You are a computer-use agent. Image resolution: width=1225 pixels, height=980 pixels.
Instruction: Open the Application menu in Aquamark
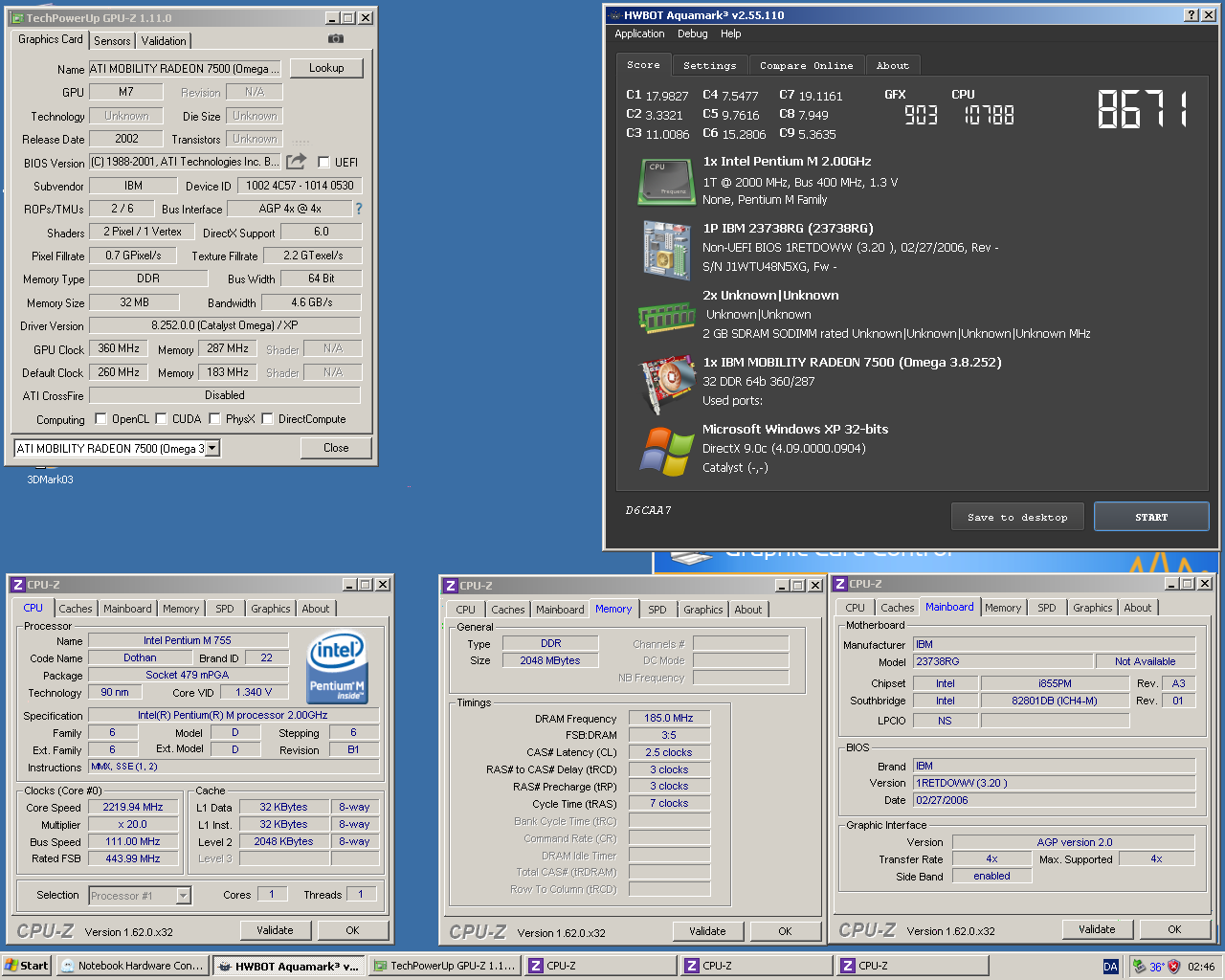click(639, 33)
